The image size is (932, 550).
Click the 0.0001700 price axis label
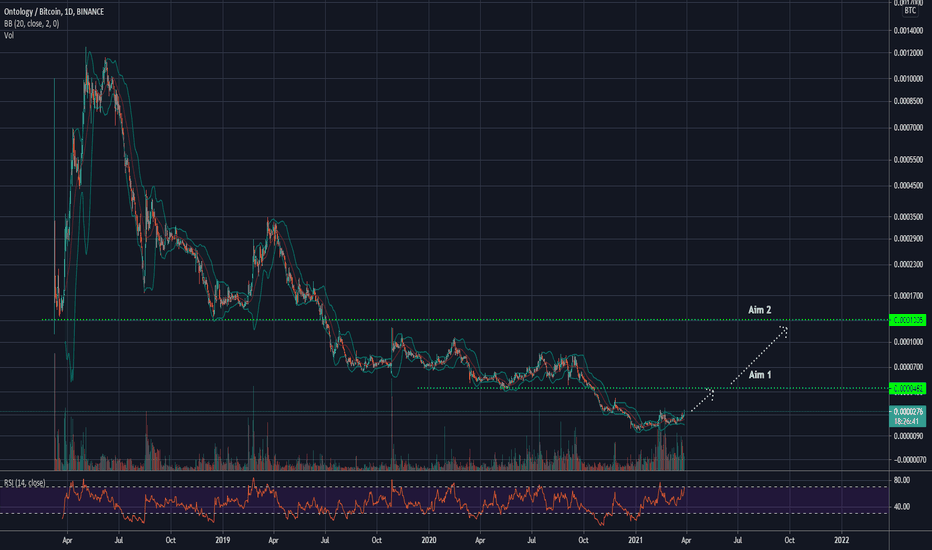tap(908, 296)
